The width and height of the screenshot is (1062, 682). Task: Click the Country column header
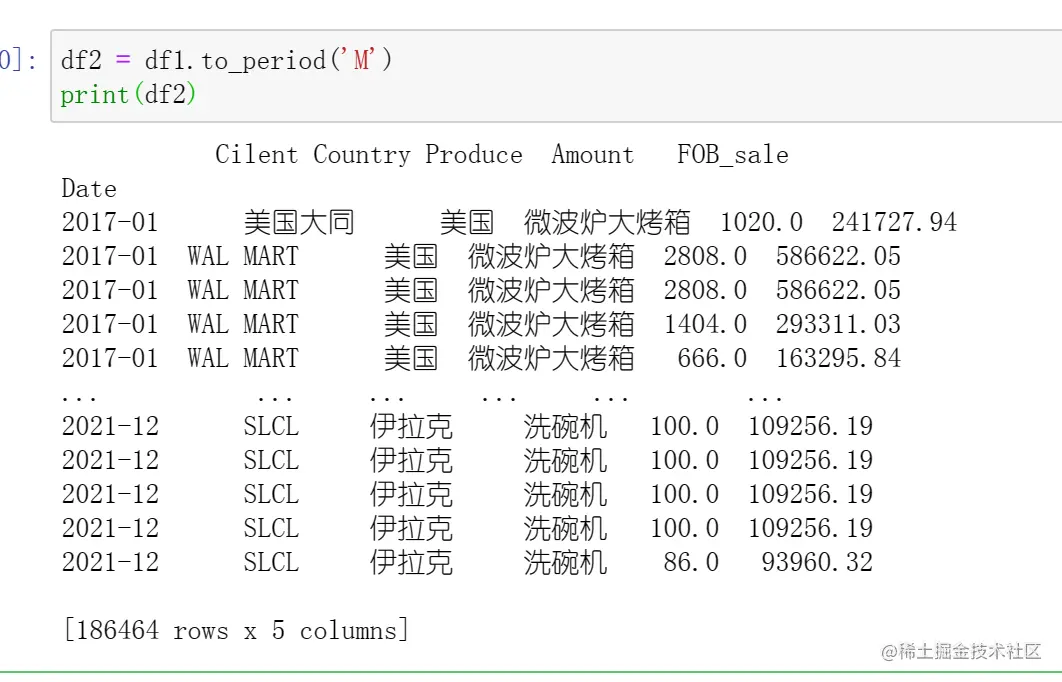coord(361,155)
